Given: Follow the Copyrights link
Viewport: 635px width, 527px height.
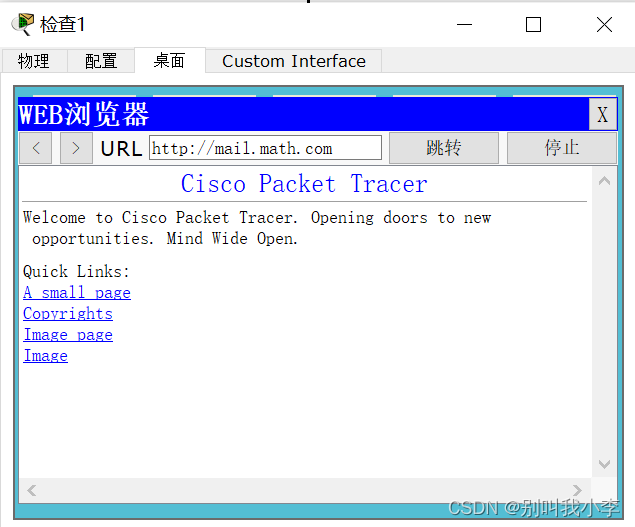Looking at the screenshot, I should coord(68,314).
